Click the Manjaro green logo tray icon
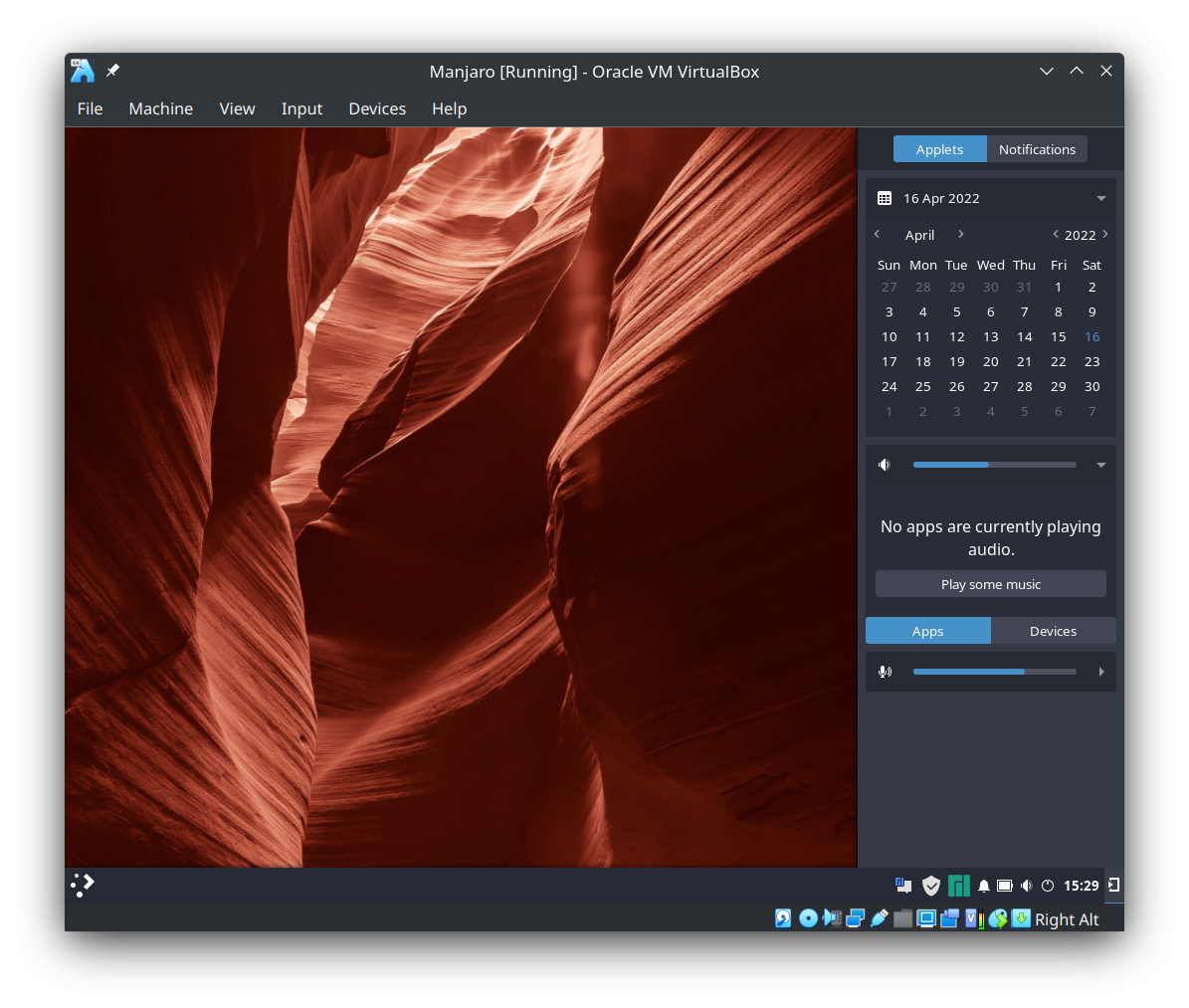Viewport: 1189px width, 1008px height. [958, 886]
